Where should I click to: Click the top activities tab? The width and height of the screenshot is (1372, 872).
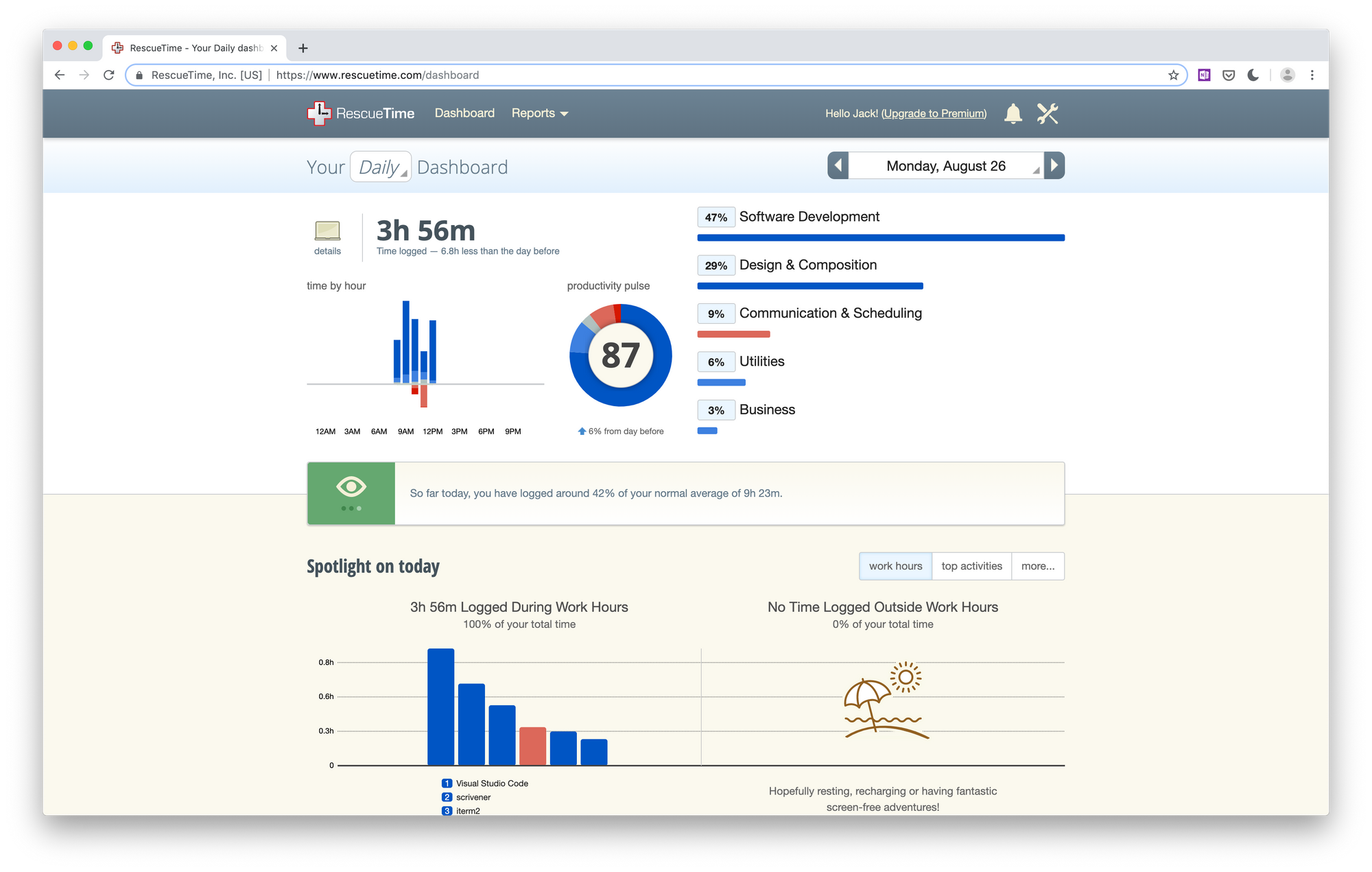(971, 565)
